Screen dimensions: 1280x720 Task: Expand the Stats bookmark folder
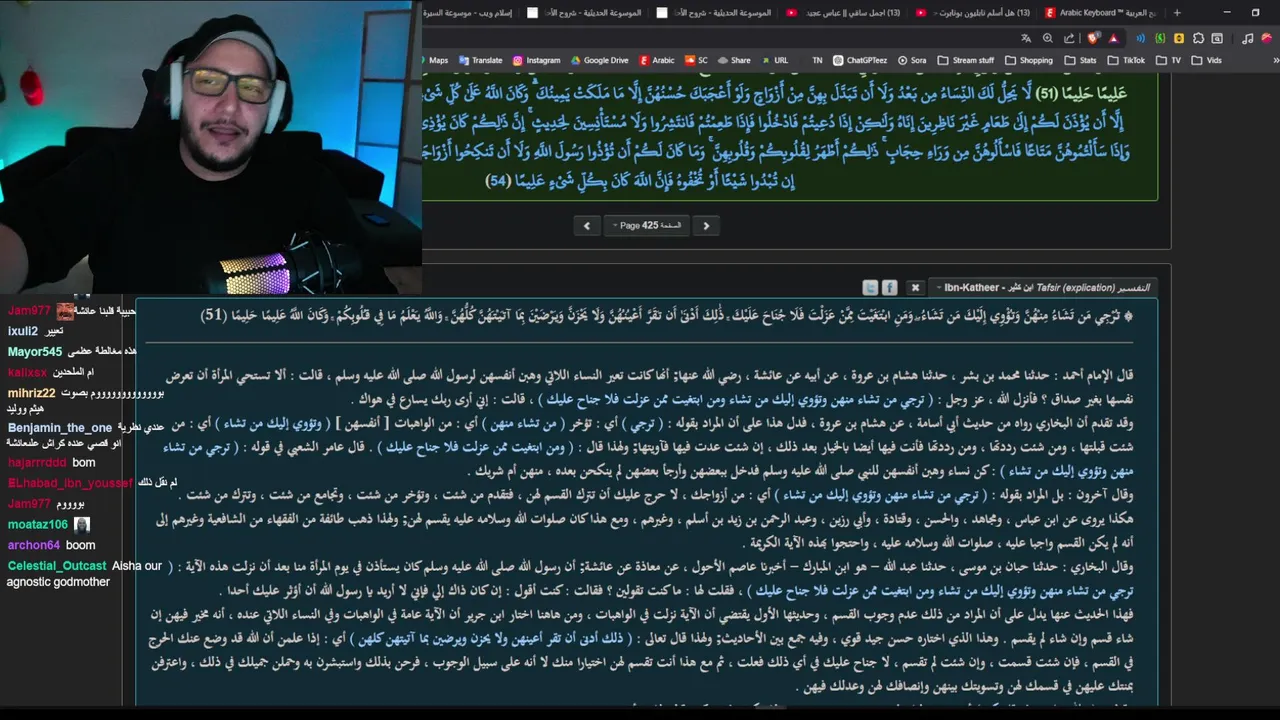(1080, 60)
